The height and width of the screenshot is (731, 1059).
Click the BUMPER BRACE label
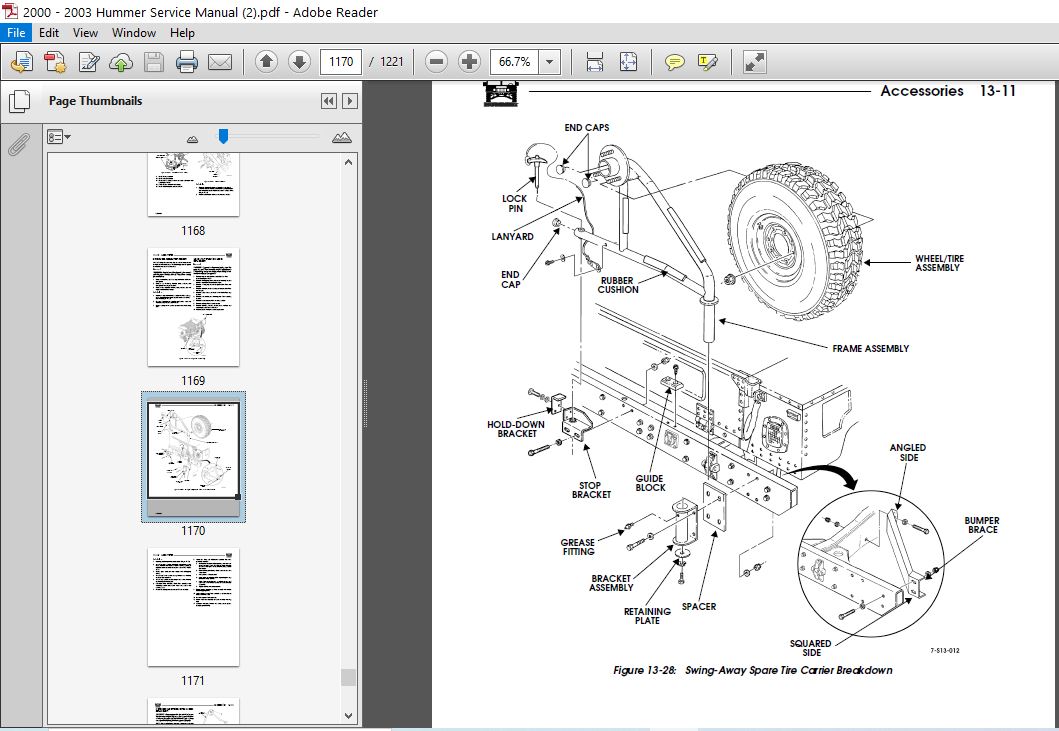[x=982, y=525]
